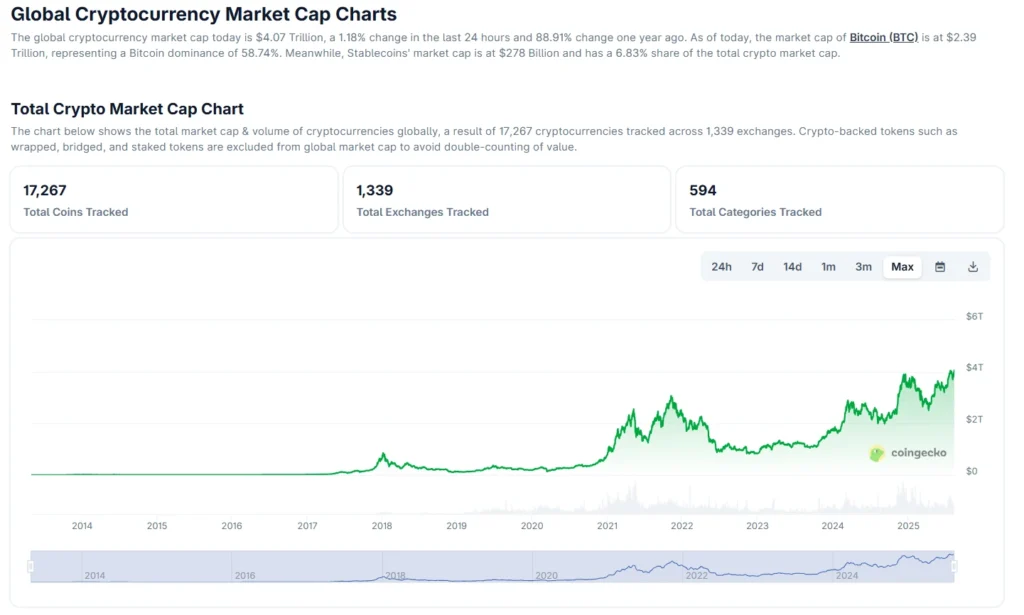Image resolution: width=1024 pixels, height=615 pixels.
Task: Click the 17,267 Total Coins Tracked card
Action: (x=174, y=199)
